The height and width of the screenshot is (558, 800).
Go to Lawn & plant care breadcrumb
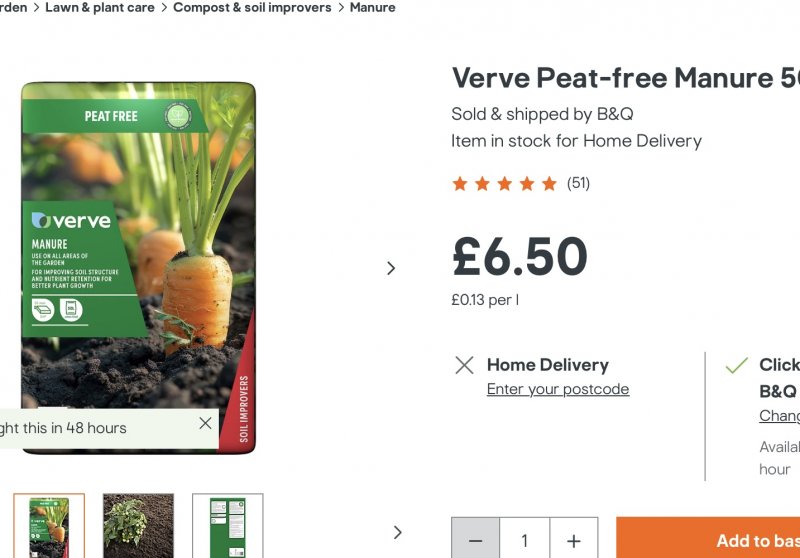point(99,8)
